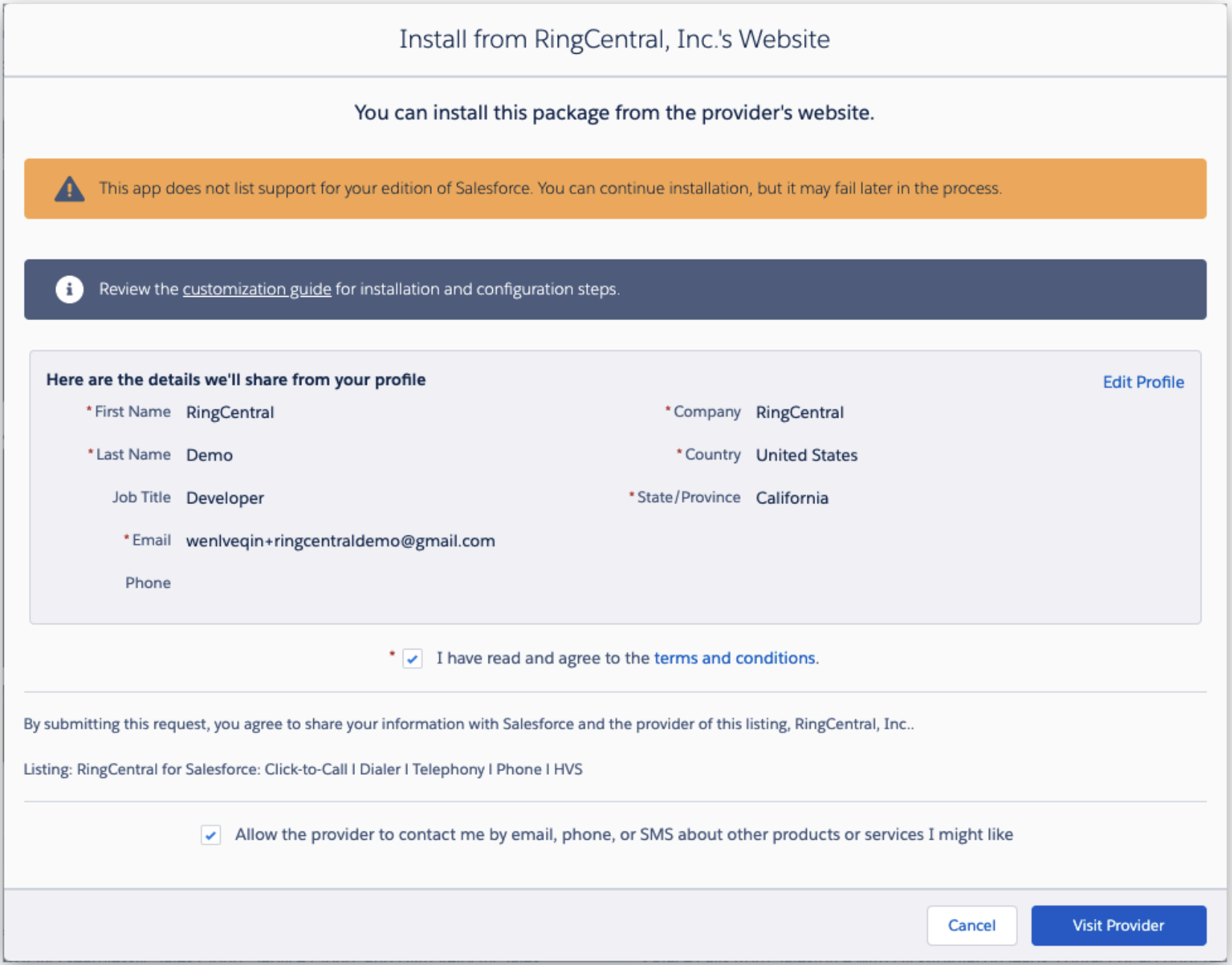
Task: Click the Job Title value Developer
Action: pos(224,498)
